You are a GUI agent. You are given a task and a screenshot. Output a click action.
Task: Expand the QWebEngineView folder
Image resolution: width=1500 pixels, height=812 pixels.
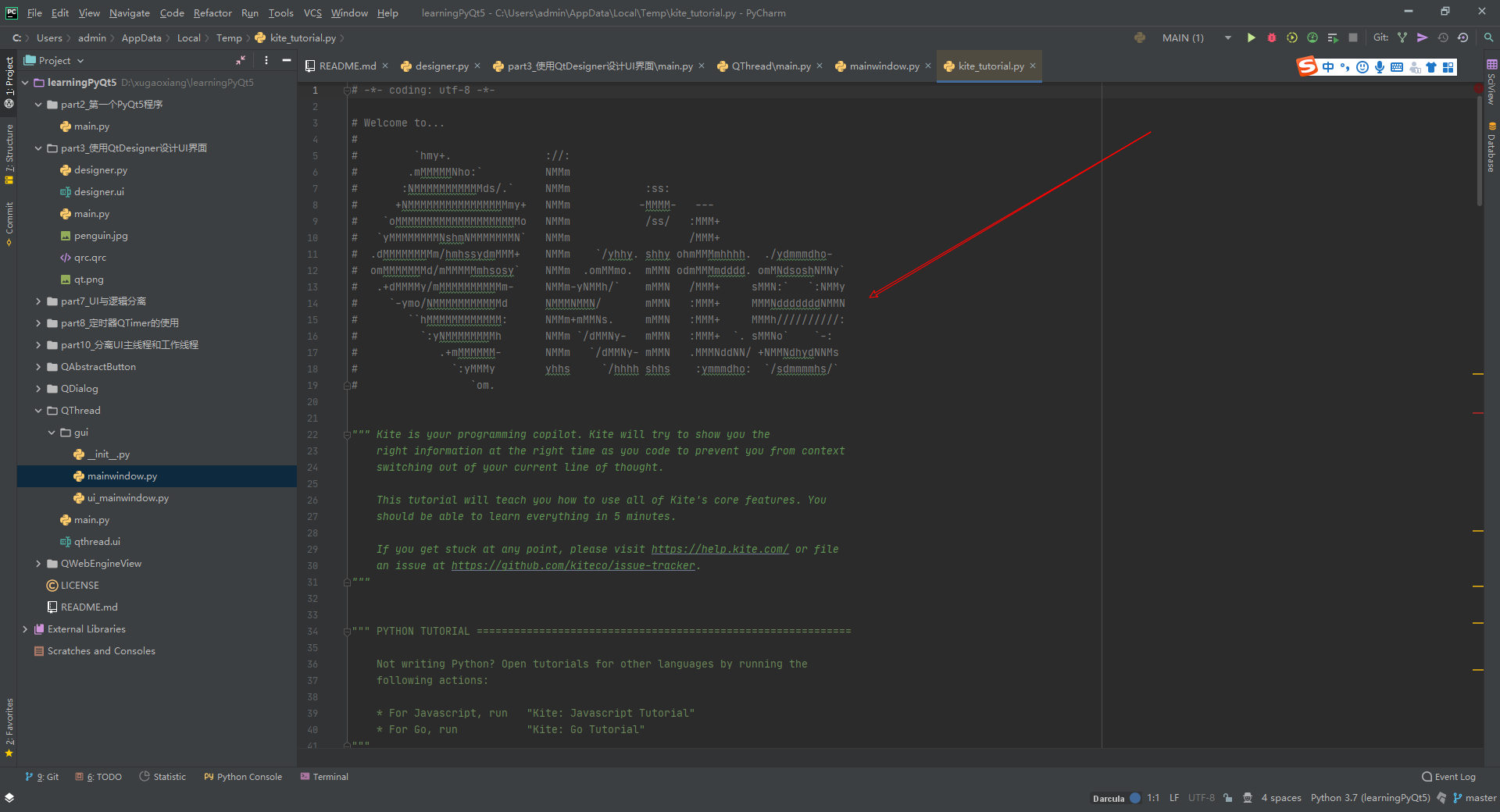click(x=38, y=563)
